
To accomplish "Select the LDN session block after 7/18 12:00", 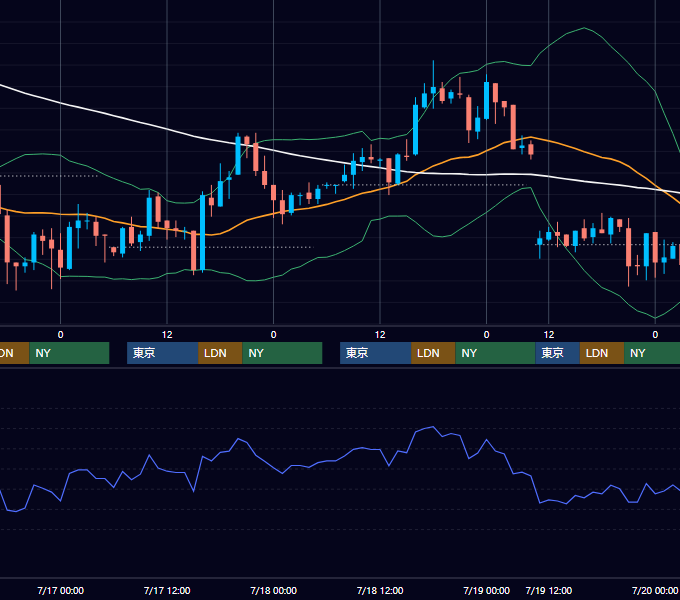I will pos(433,353).
